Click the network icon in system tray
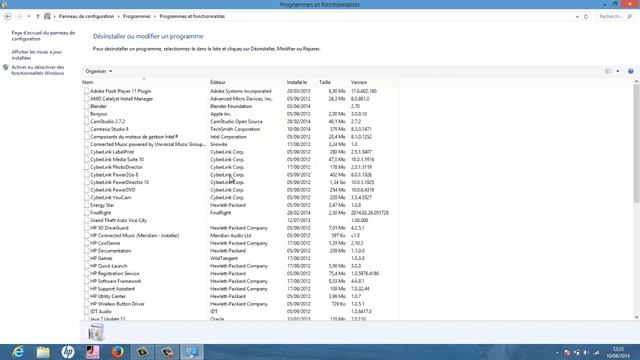The image size is (640, 360). click(x=596, y=353)
